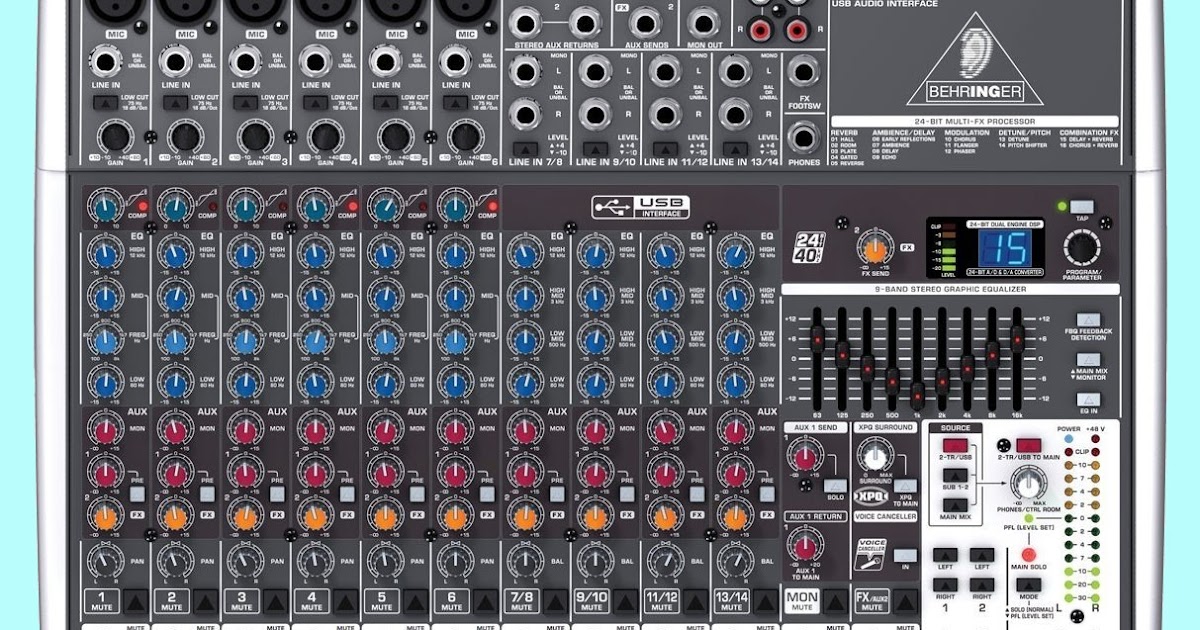Screen dimensions: 1200x630
Task: Click the AUX 1 SEND SOLO button
Action: [837, 486]
